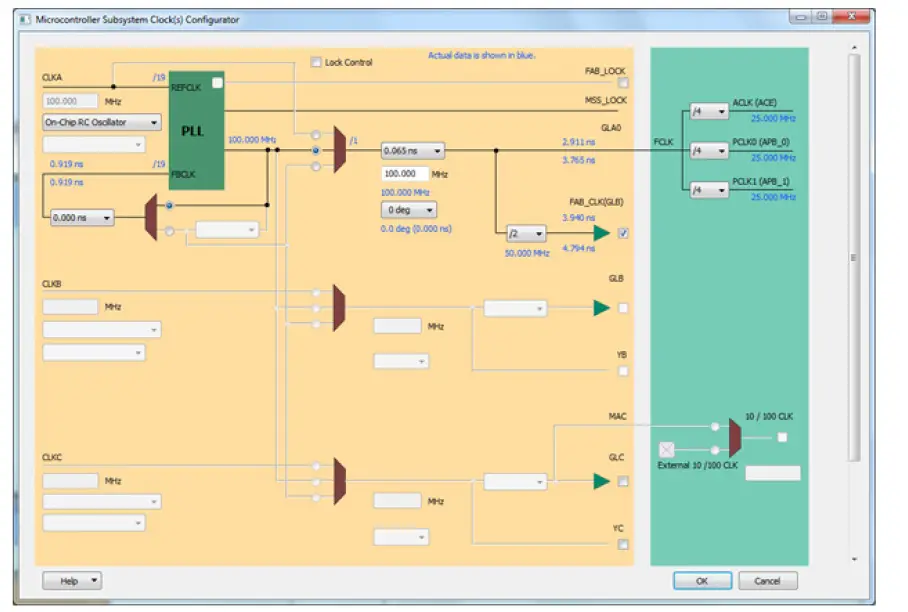
Task: Check the GLC output checkbox
Action: 623,481
